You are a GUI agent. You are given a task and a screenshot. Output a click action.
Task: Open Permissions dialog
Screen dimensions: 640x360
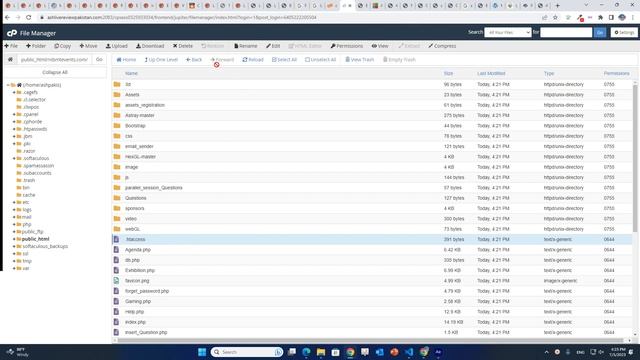347,46
